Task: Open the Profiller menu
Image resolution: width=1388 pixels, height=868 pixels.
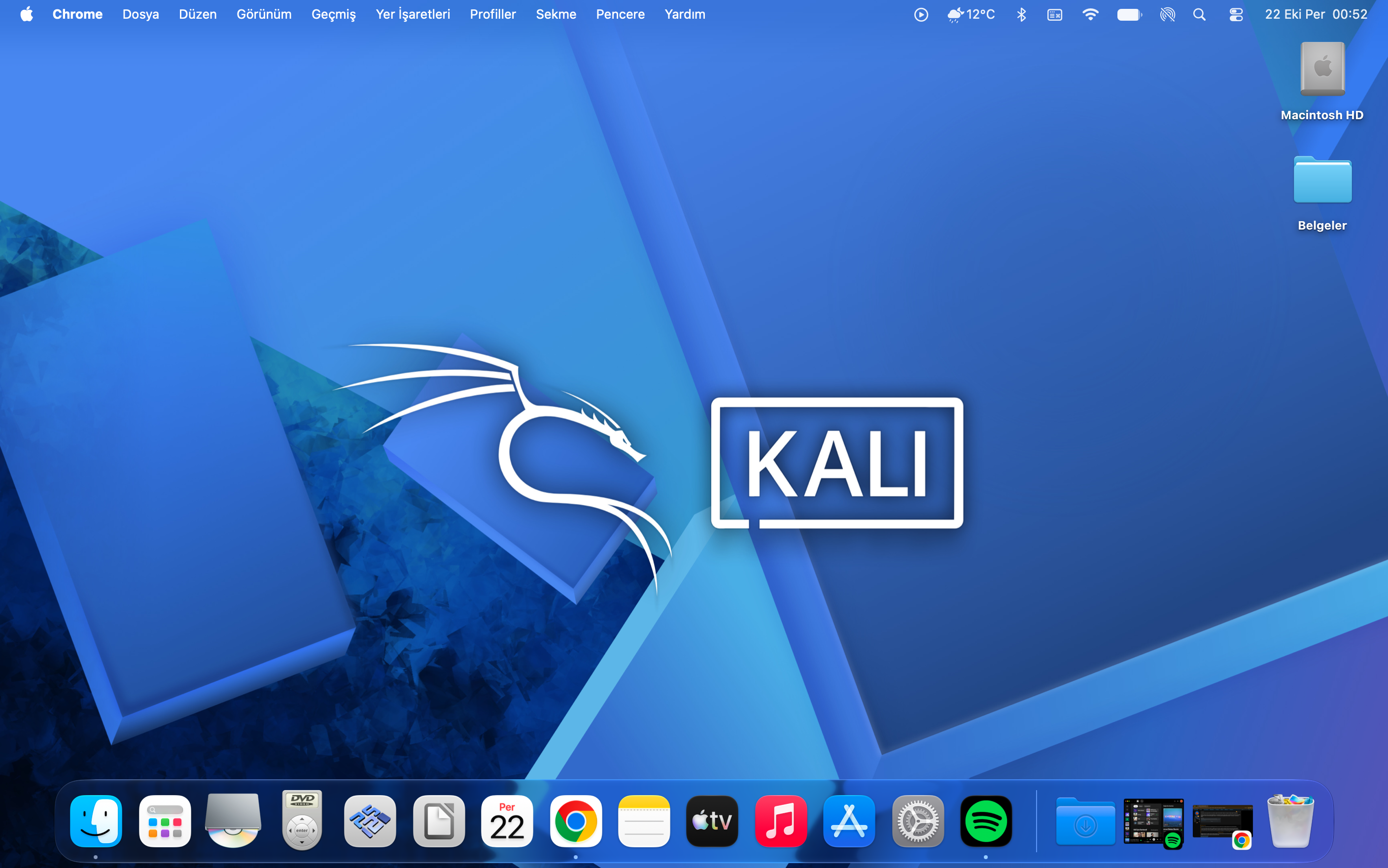Action: (493, 14)
